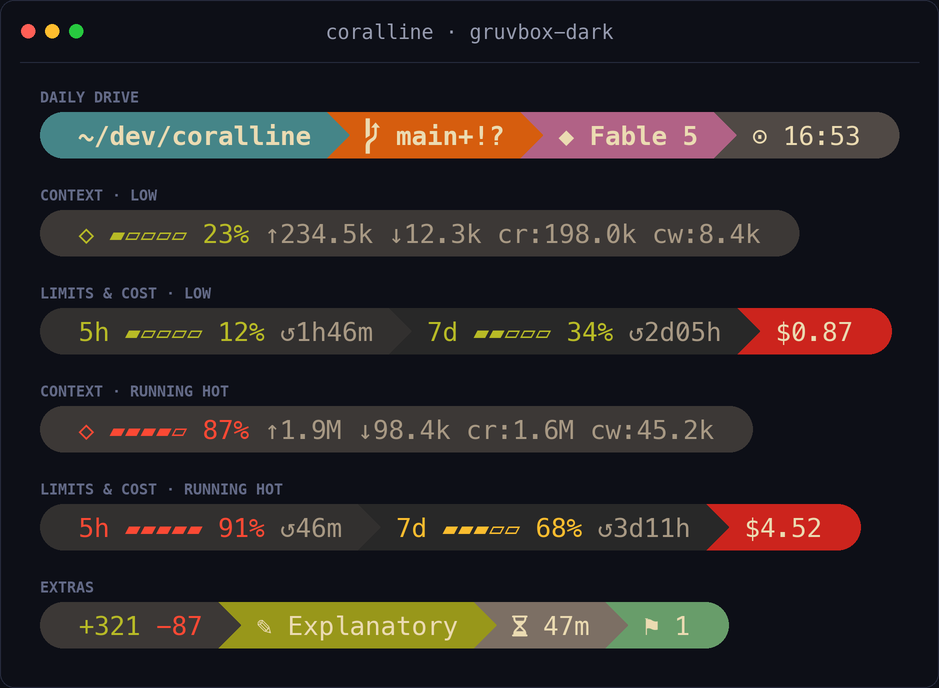This screenshot has width=939, height=688.
Task: Click the clock icon before 16:53
Action: pyautogui.click(x=759, y=137)
